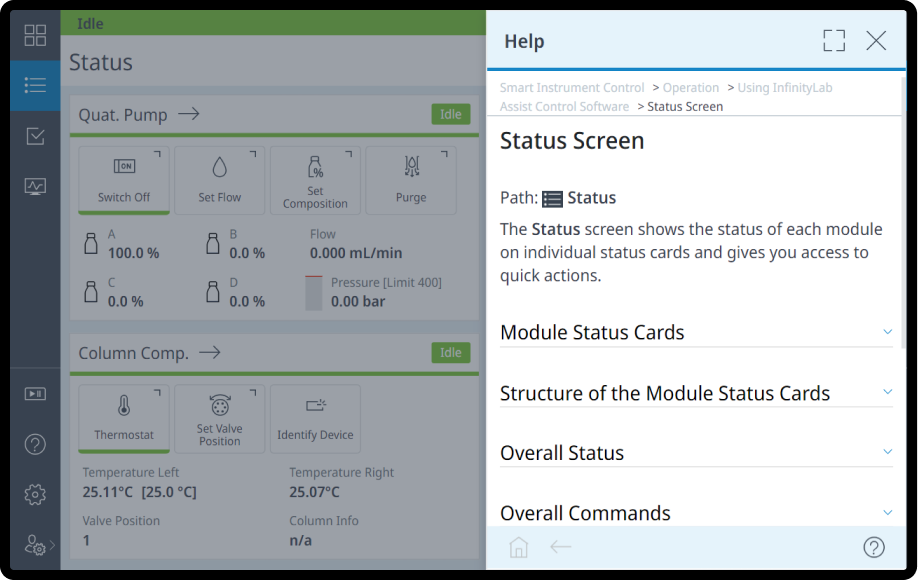Switch Off the quaternary pump
The image size is (918, 580).
[x=124, y=180]
